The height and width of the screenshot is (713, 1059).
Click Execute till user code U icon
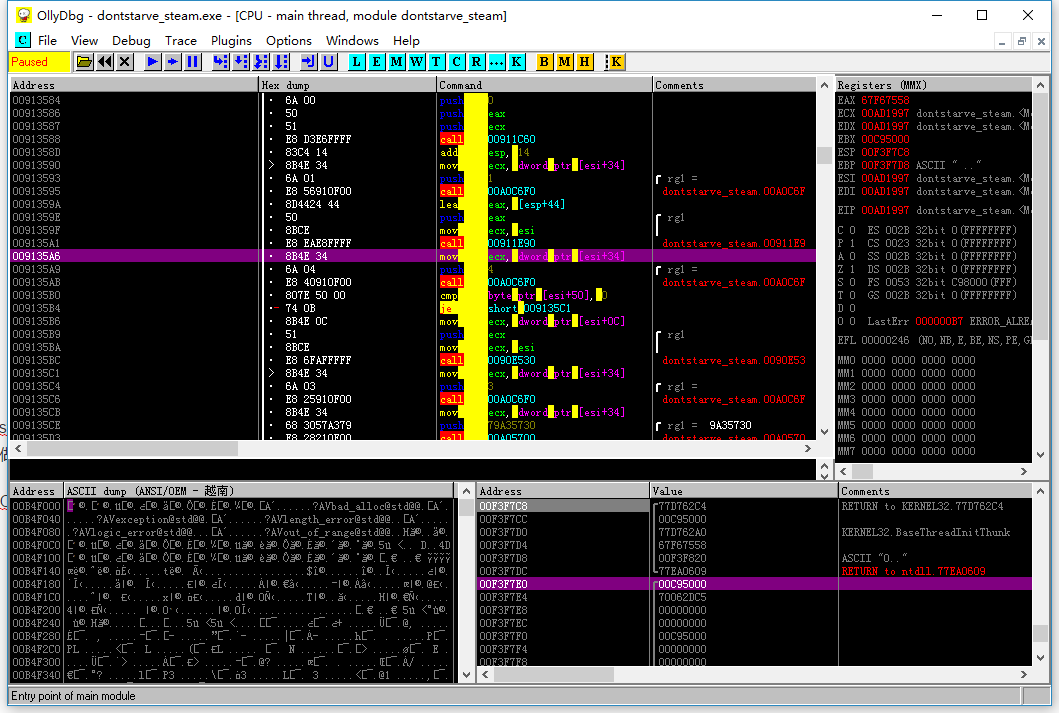329,62
